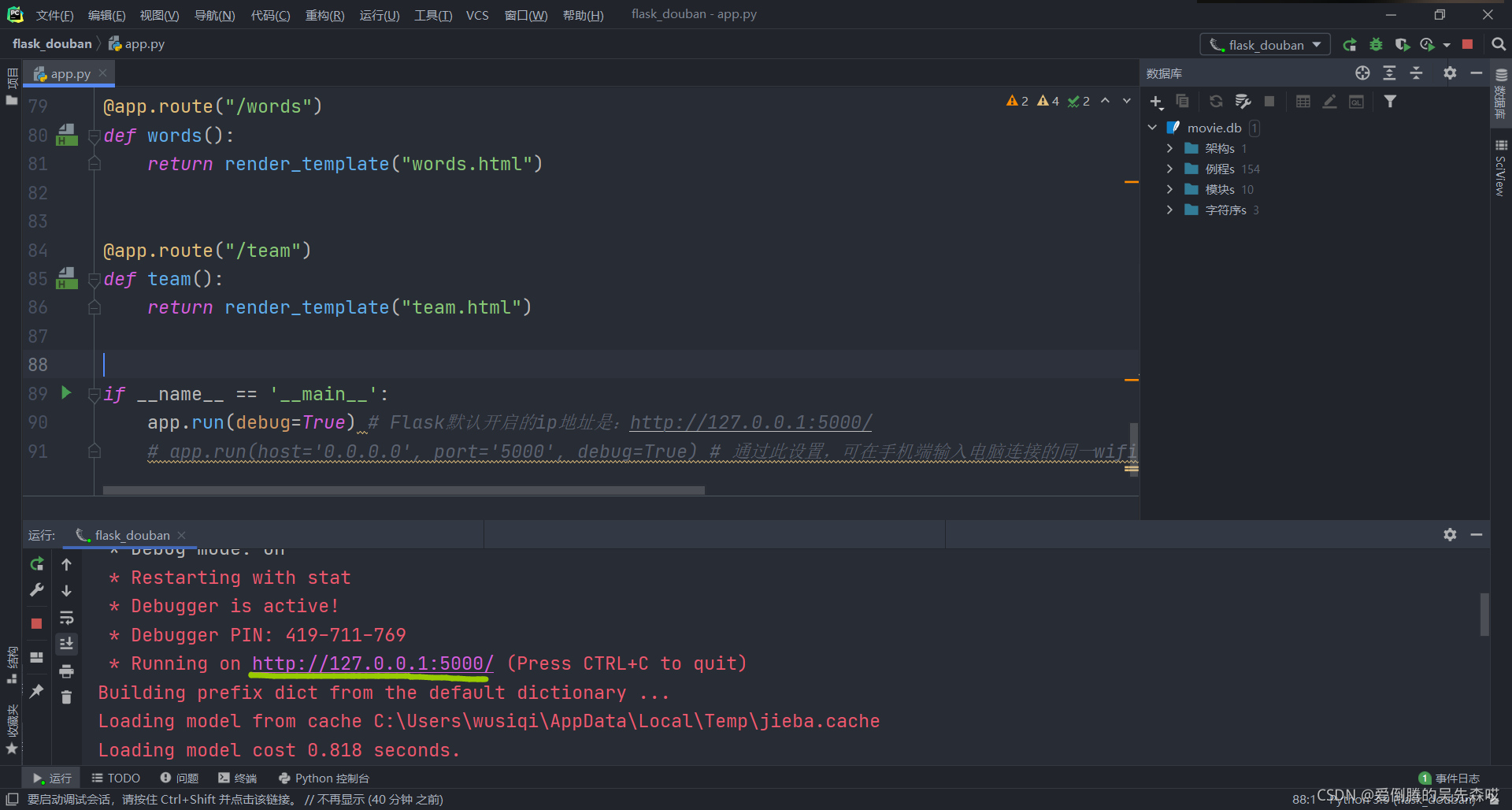This screenshot has height=810, width=1512.
Task: Fold the words function at line 80
Action: click(94, 136)
